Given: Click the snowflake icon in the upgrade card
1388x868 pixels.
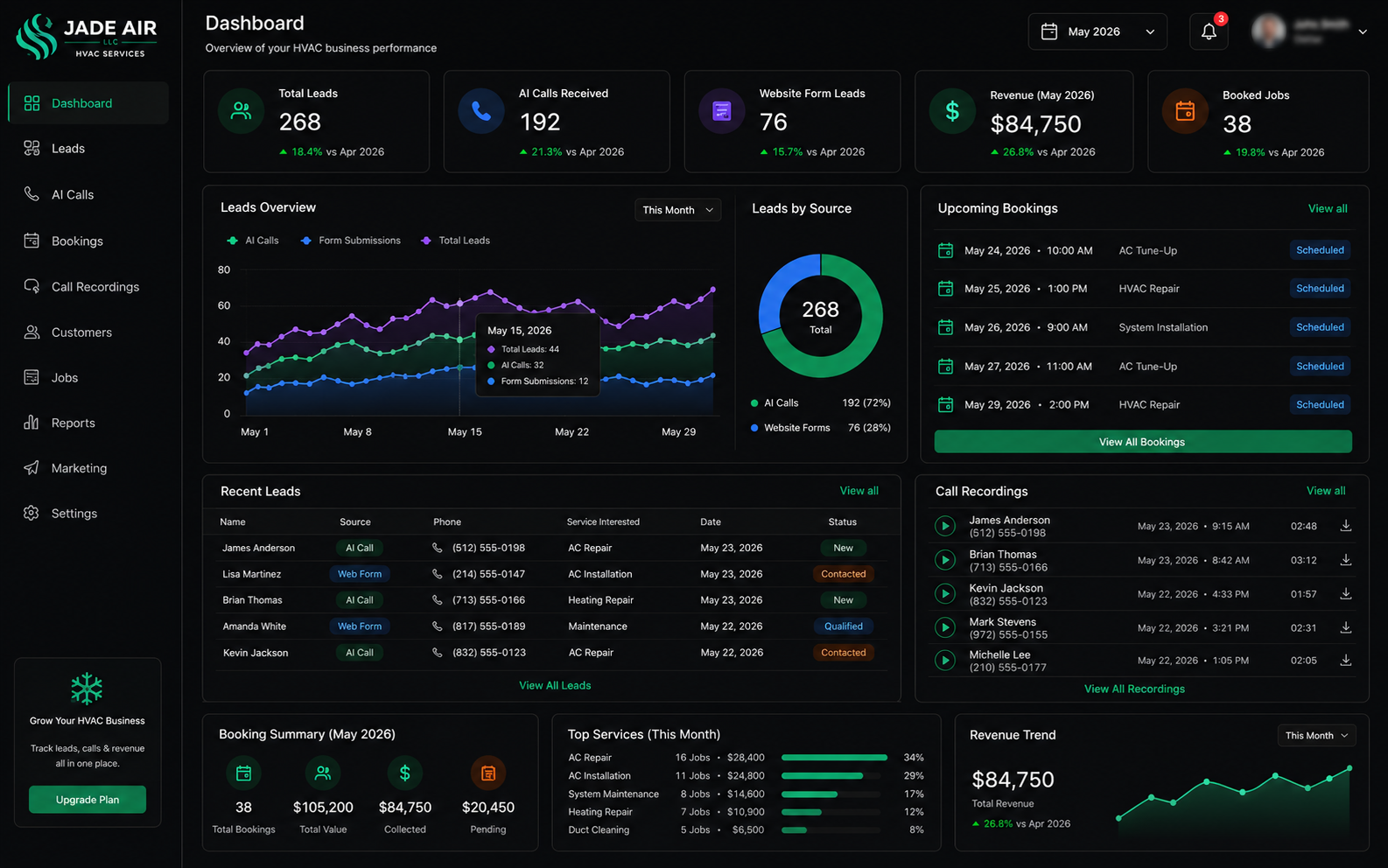Looking at the screenshot, I should pyautogui.click(x=87, y=689).
